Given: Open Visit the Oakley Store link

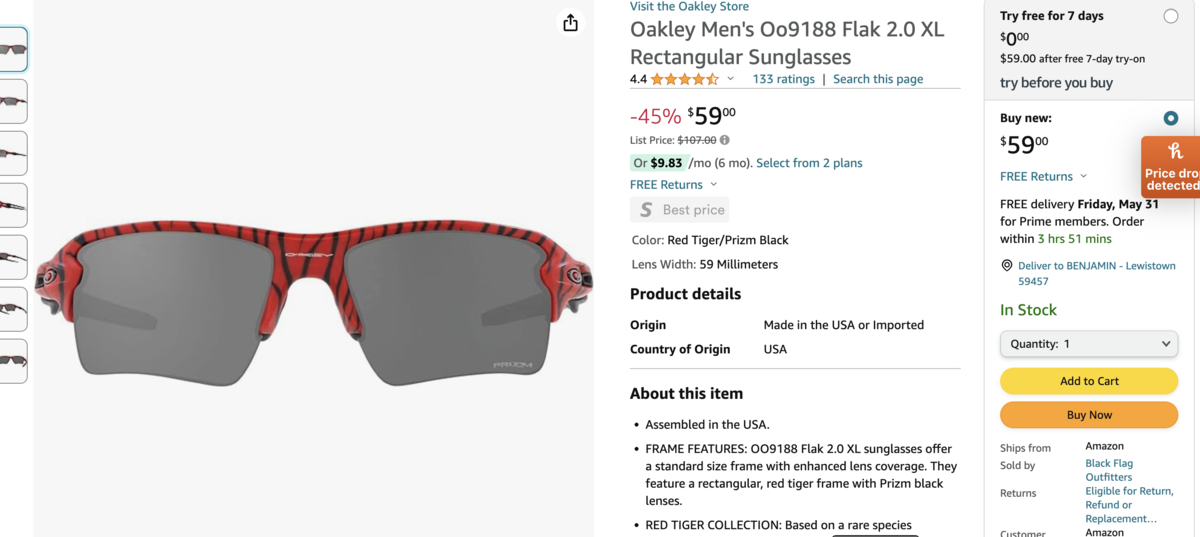Looking at the screenshot, I should click(689, 7).
